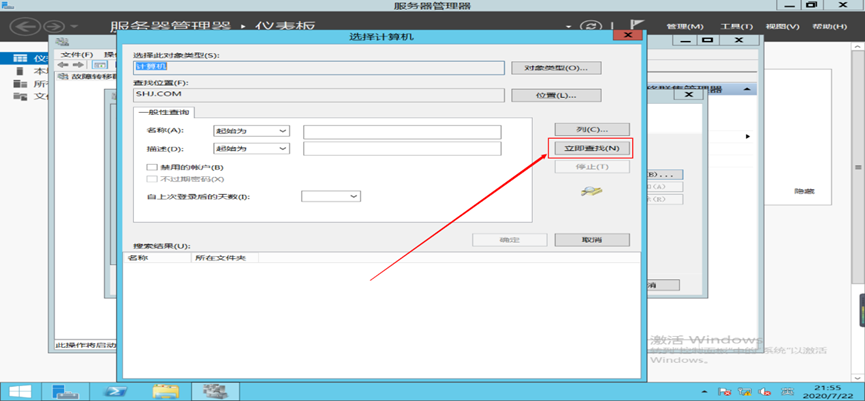
Task: Open the Windows Start button
Action: point(19,391)
